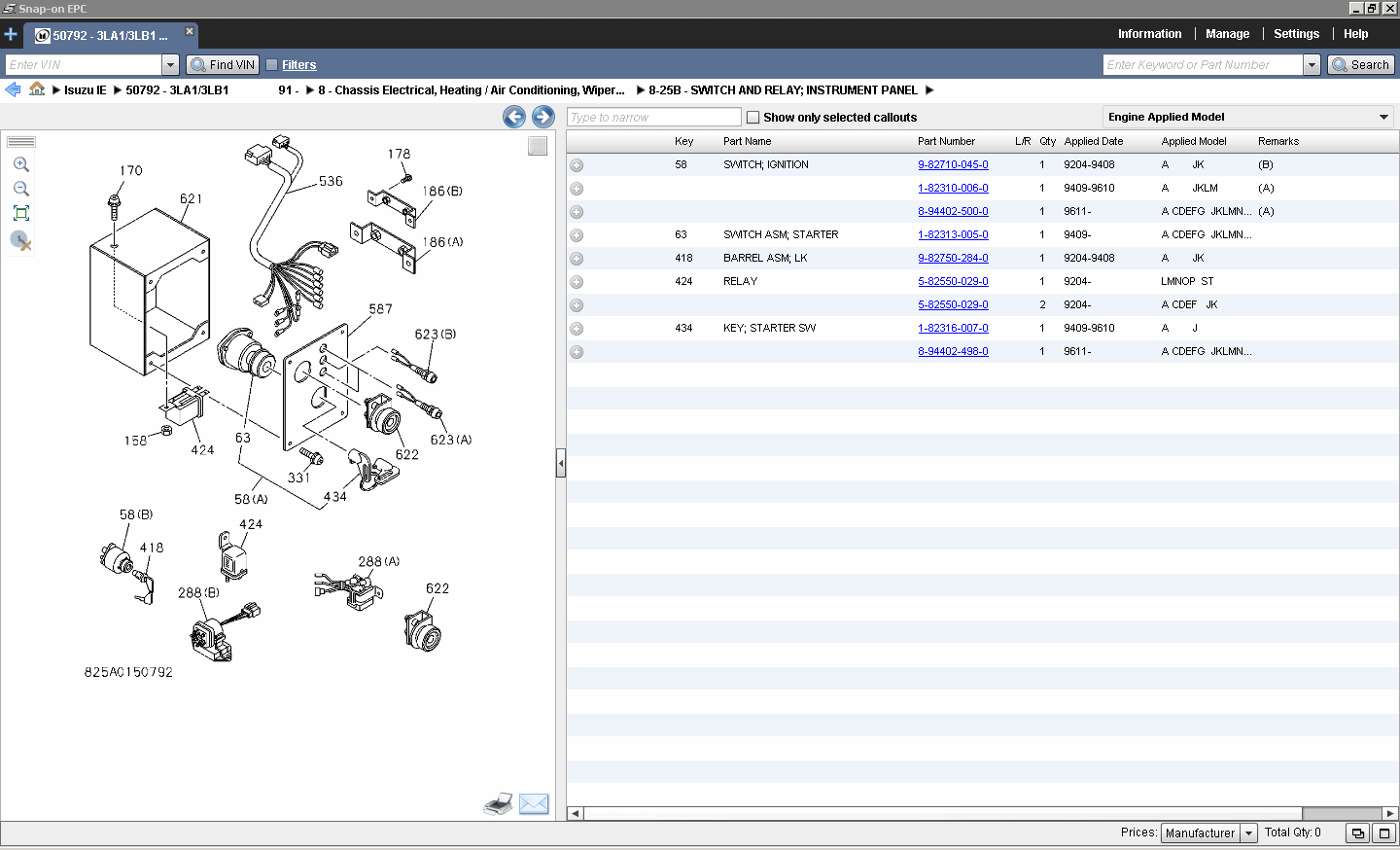Print the illustration using the printer icon
Screen dimensions: 1400x850
[x=498, y=803]
